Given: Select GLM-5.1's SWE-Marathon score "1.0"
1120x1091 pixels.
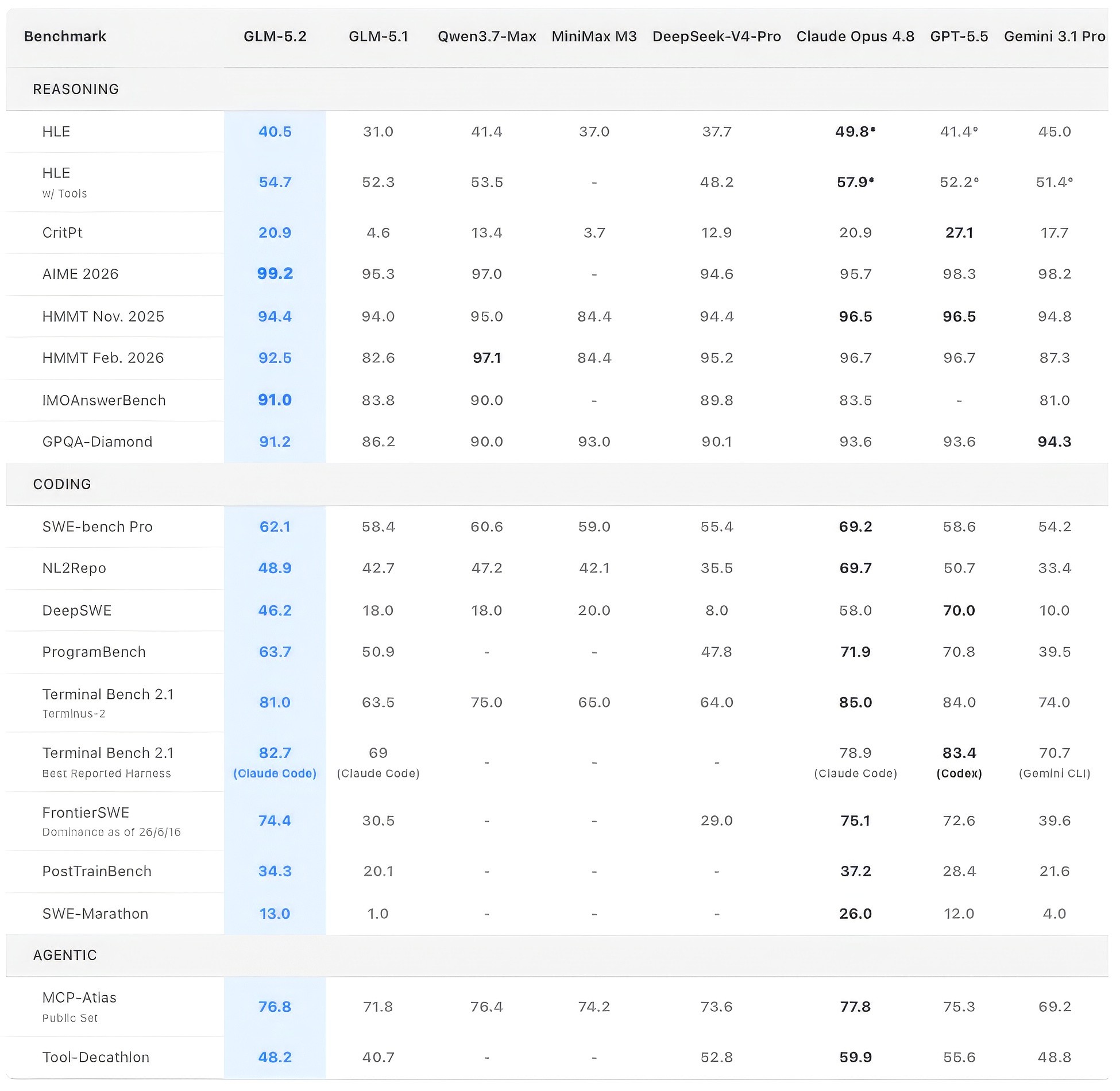Looking at the screenshot, I should click(379, 914).
